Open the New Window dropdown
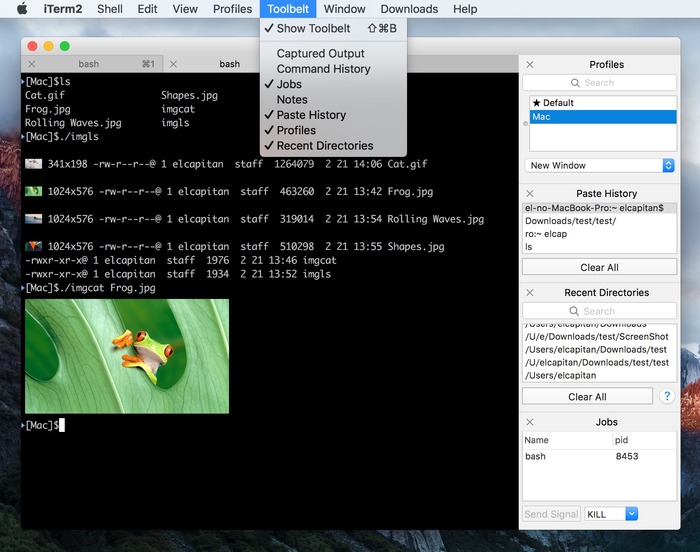The height and width of the screenshot is (552, 700). pos(600,165)
